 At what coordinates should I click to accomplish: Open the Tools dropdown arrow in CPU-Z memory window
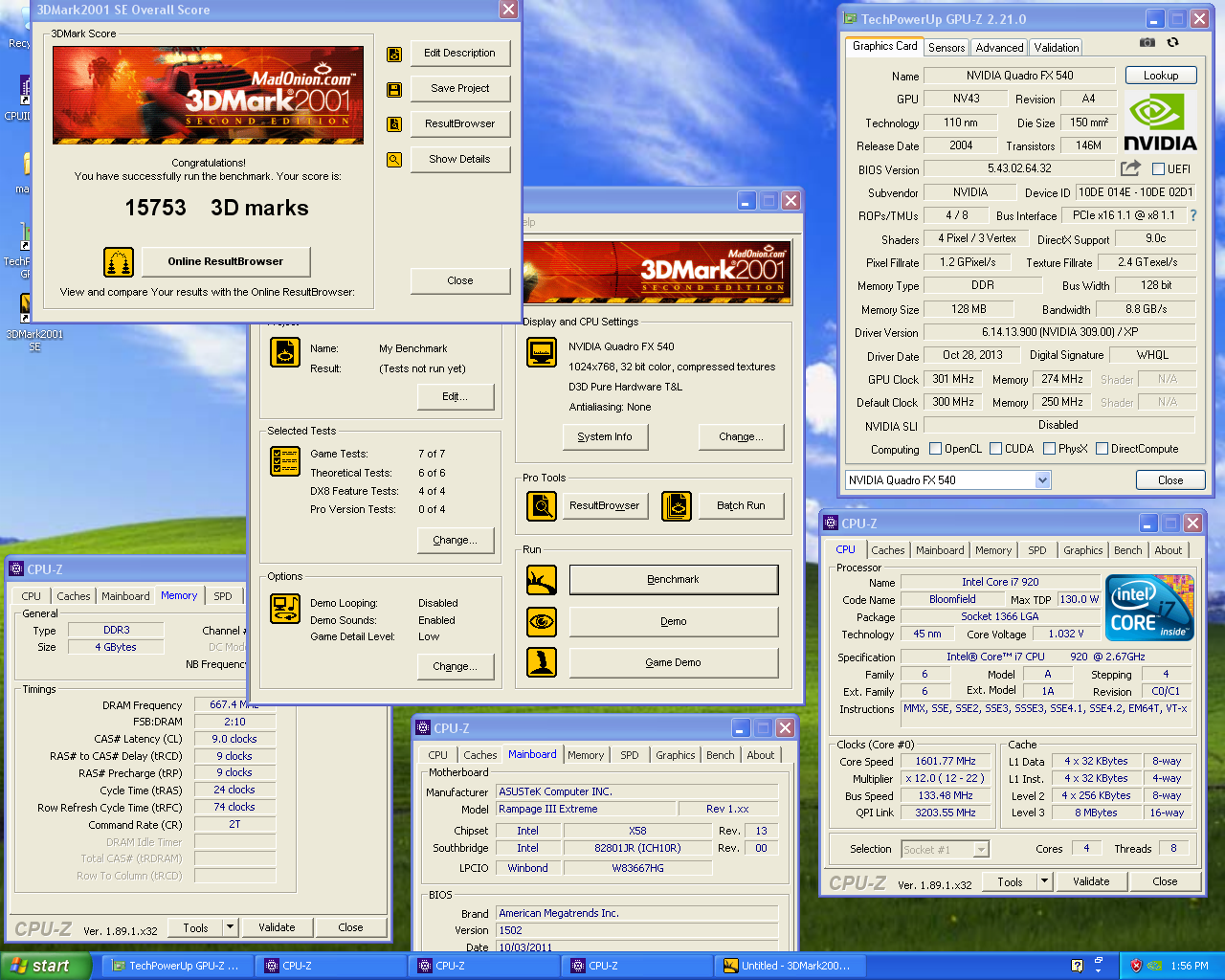click(x=230, y=926)
